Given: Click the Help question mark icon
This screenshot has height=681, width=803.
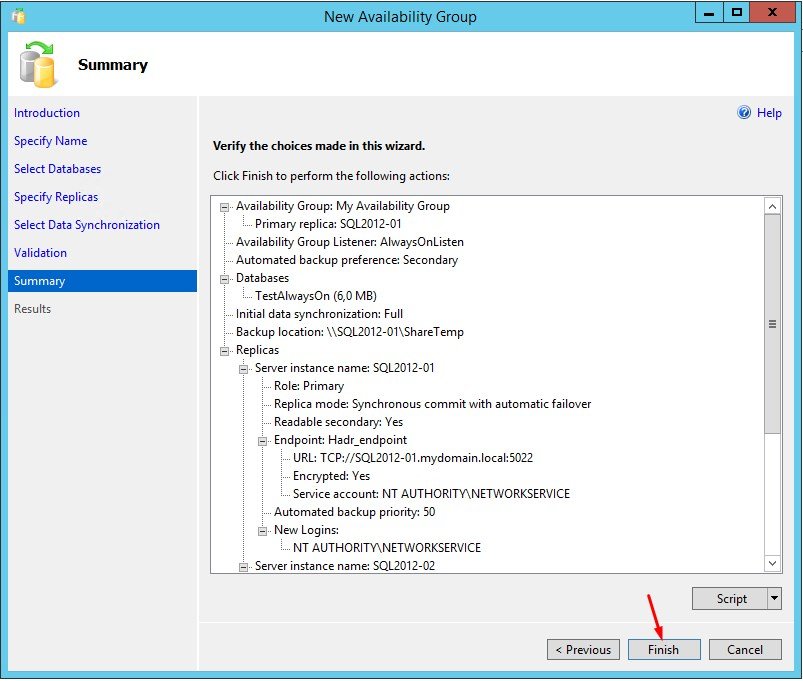Looking at the screenshot, I should tap(744, 113).
